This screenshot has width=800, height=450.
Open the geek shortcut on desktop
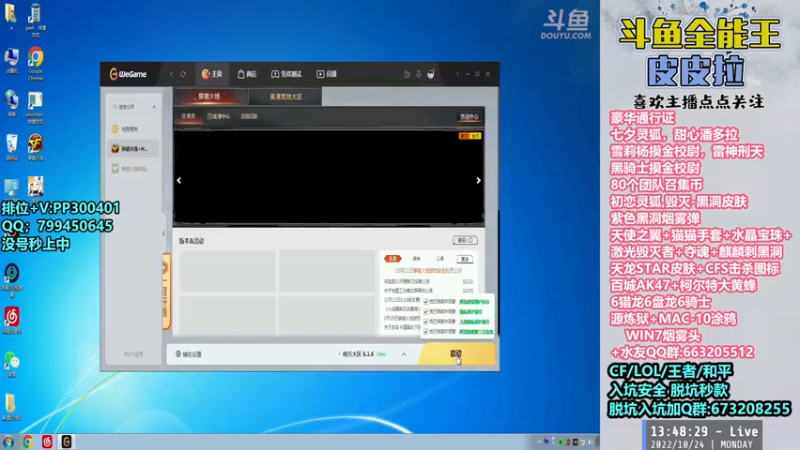coord(35,20)
